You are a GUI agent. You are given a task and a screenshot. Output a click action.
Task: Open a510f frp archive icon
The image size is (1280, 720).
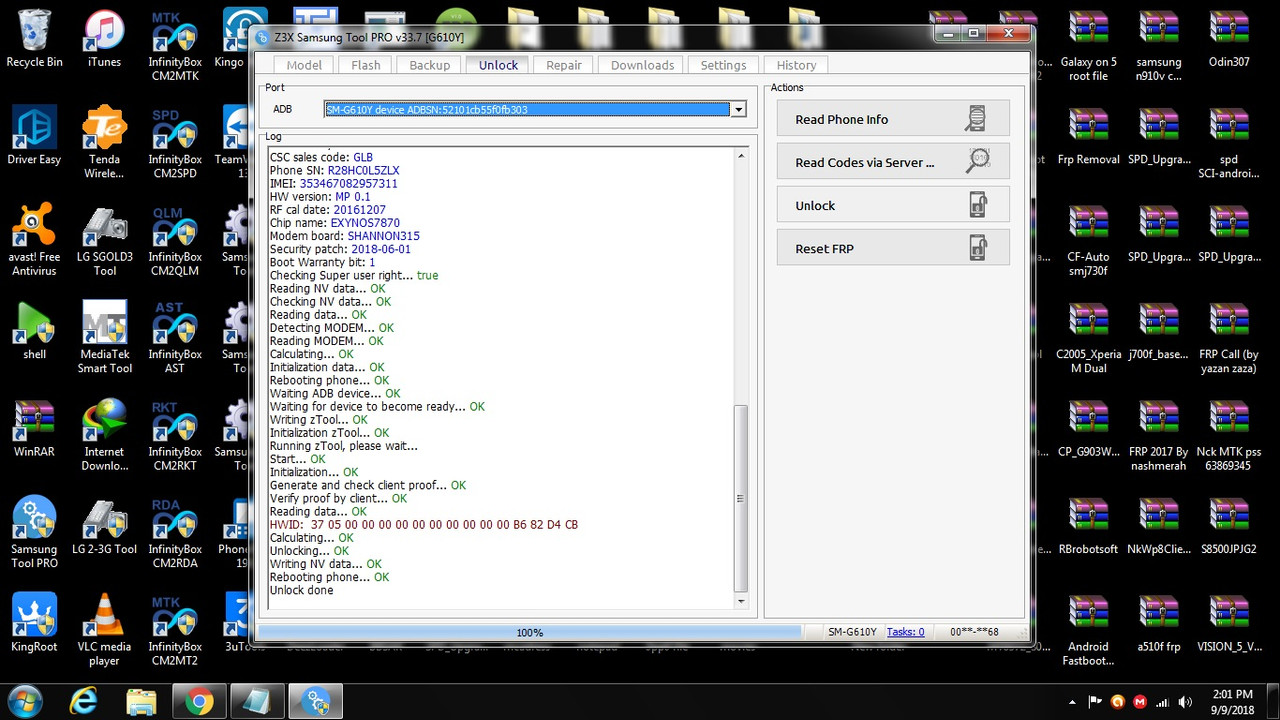(1159, 624)
